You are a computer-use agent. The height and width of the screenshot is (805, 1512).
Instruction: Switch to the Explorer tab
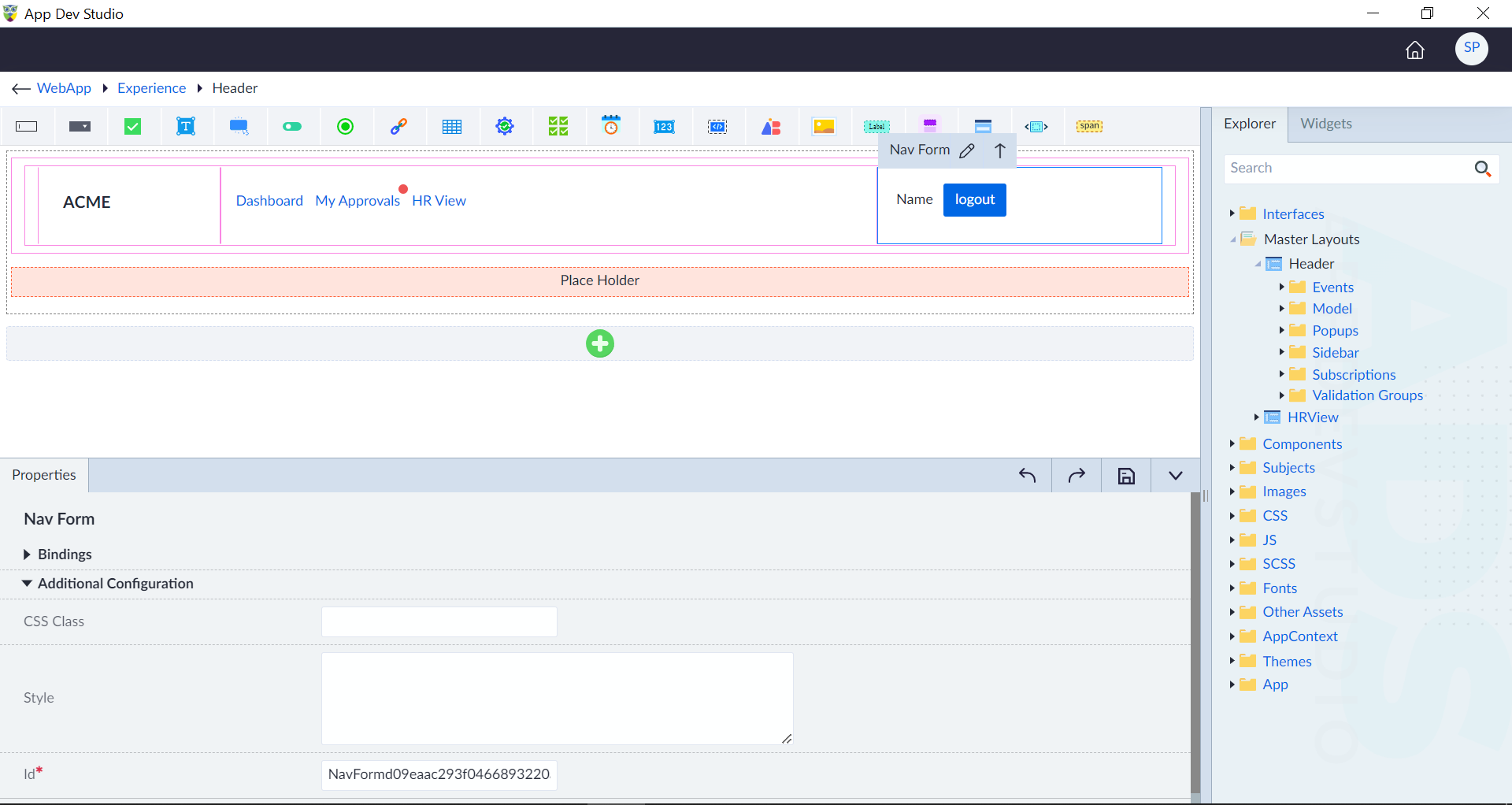click(1250, 124)
